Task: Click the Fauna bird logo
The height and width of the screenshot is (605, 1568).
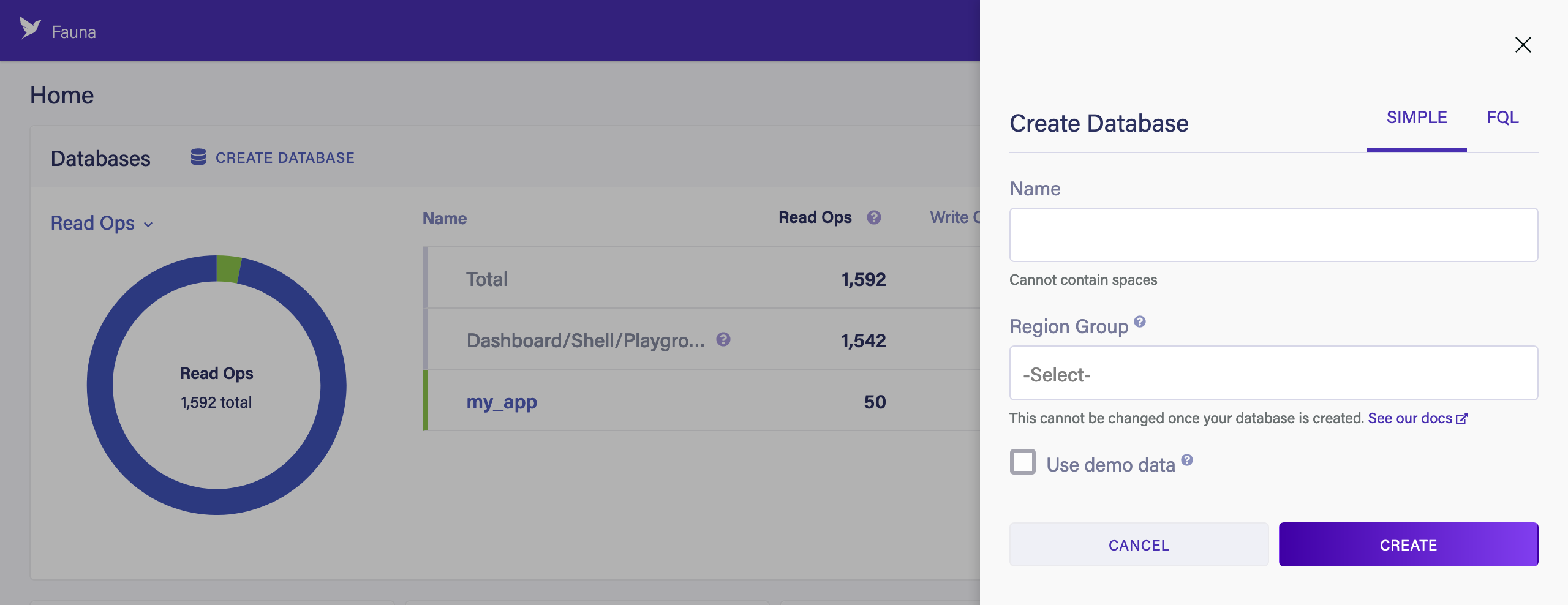Action: 29,28
